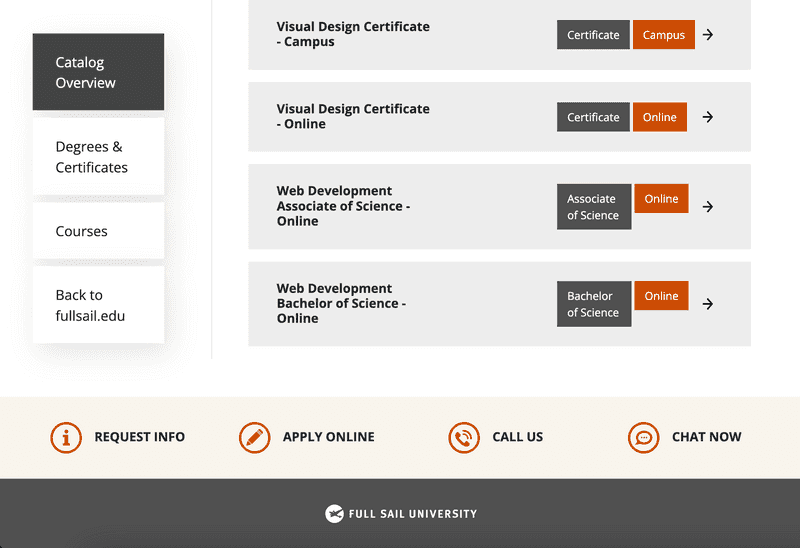Click arrow for Visual Design Certificate - Campus
This screenshot has height=548, width=800.
tap(708, 35)
